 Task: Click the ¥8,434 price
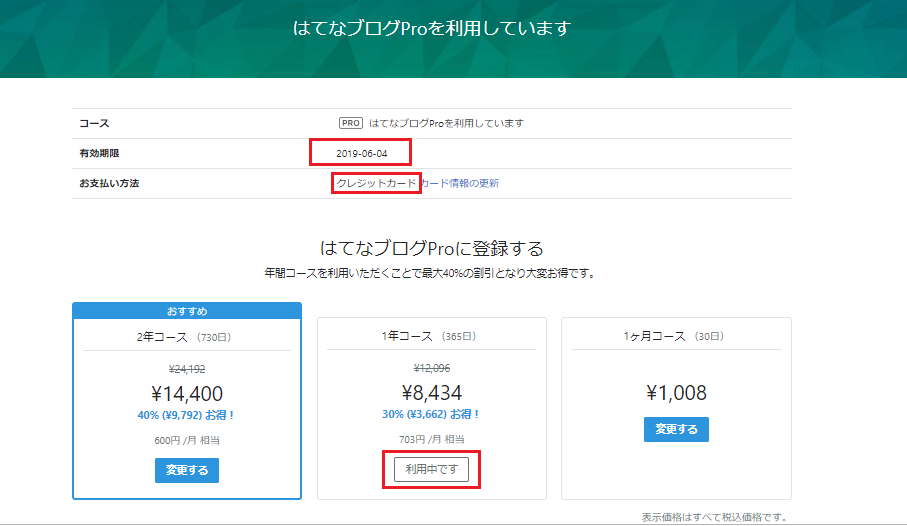pyautogui.click(x=432, y=393)
